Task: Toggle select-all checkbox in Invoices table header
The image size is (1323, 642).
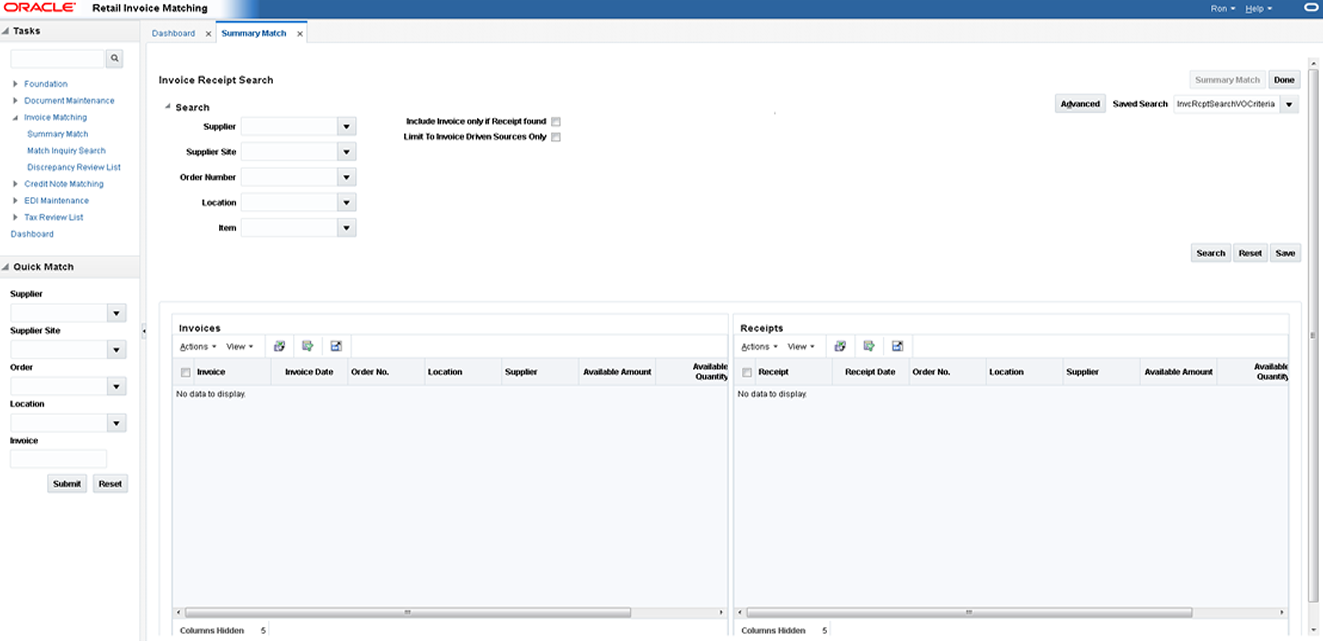Action: pos(185,372)
